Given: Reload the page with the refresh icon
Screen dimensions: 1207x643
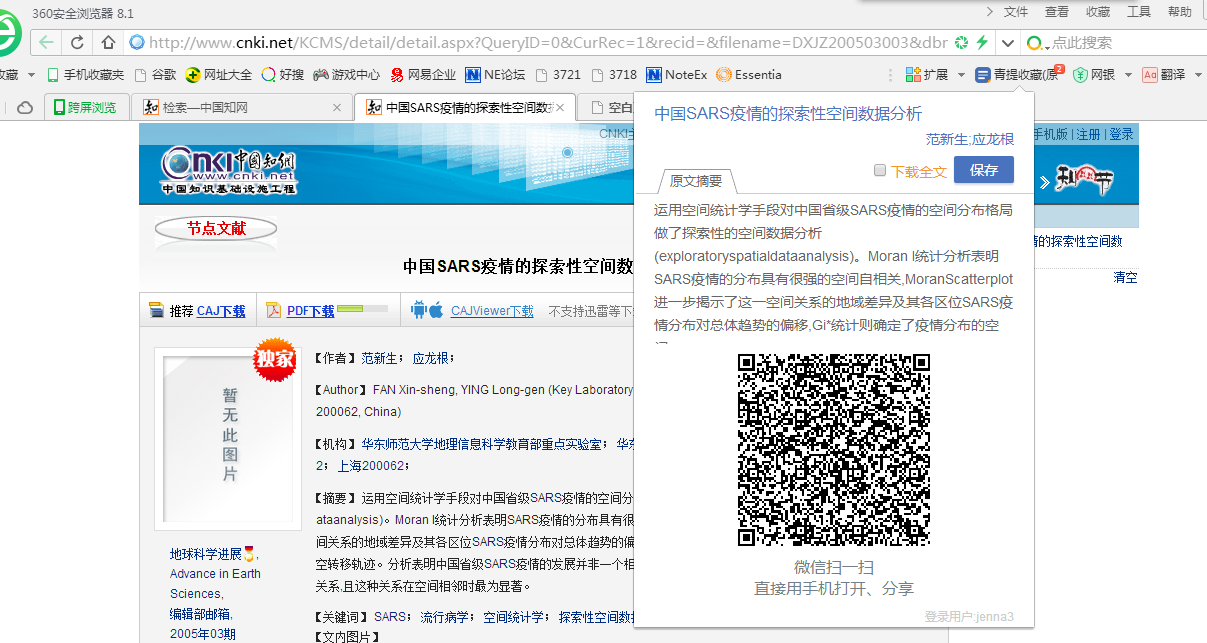Looking at the screenshot, I should [77, 43].
